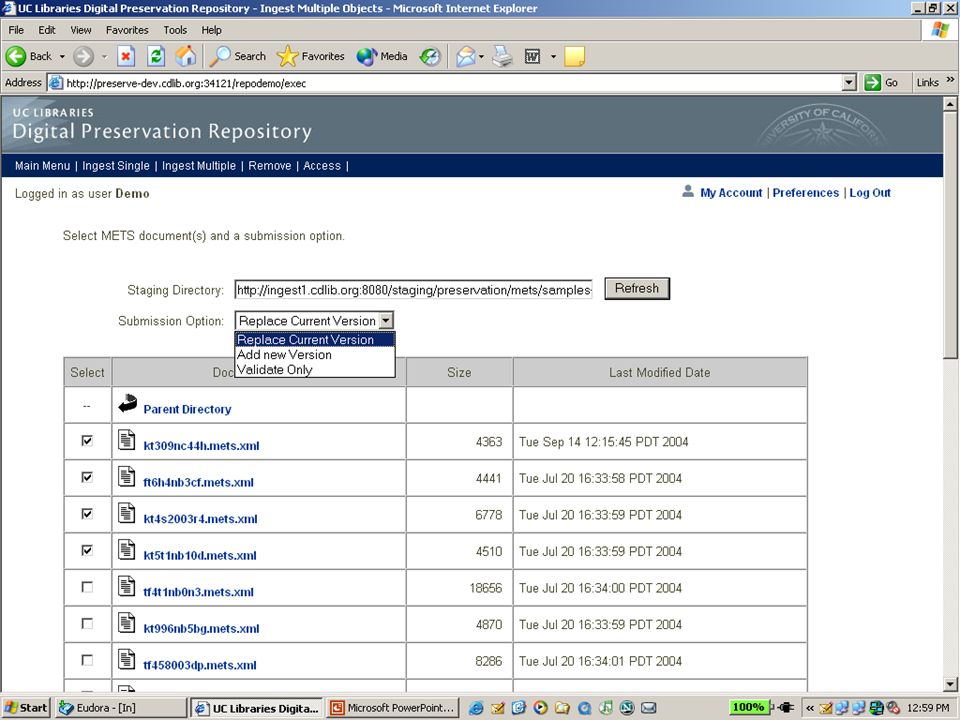Open the Favorites menu
This screenshot has width=960, height=720.
coord(127,30)
